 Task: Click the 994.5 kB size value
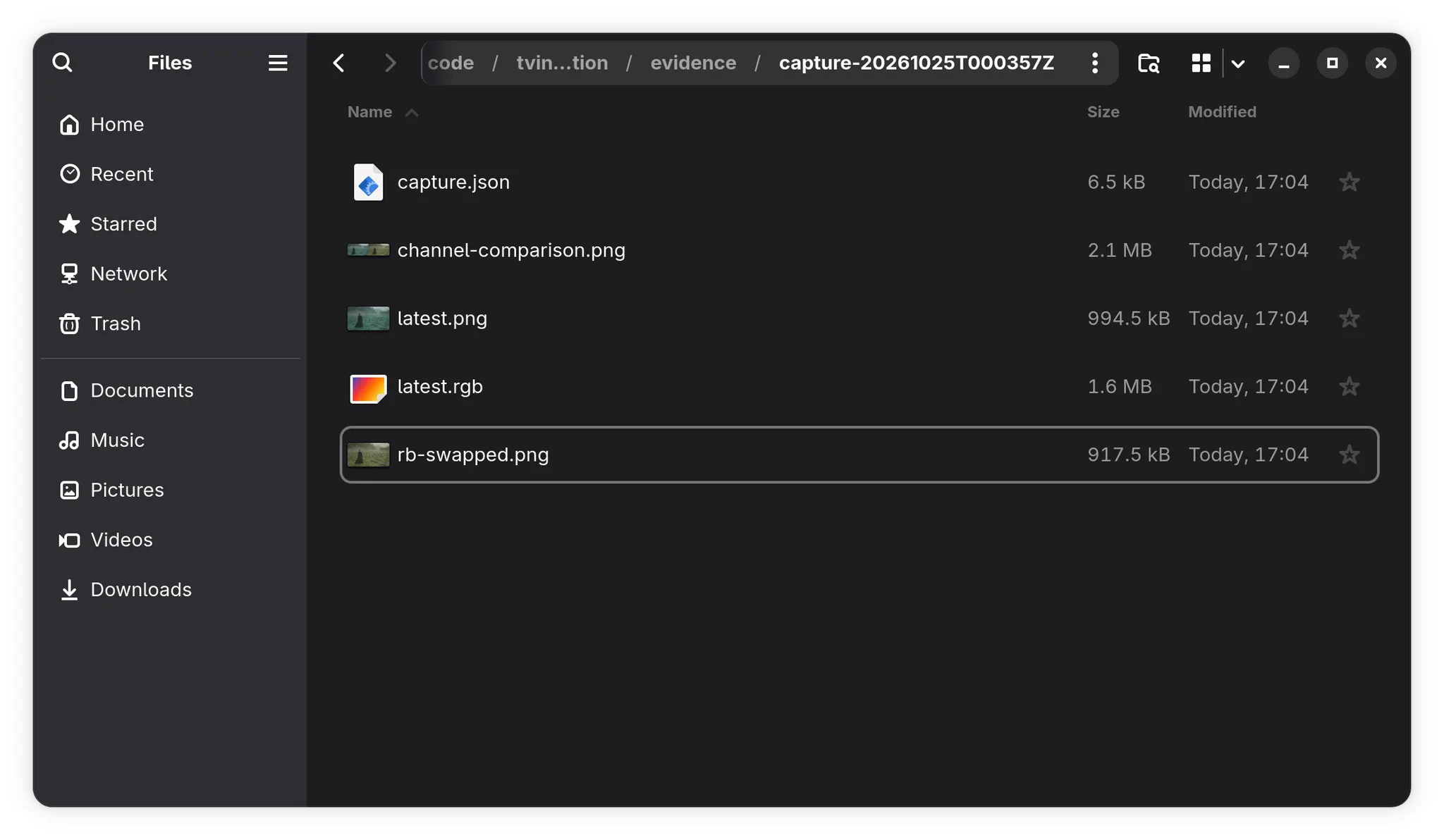[1128, 319]
